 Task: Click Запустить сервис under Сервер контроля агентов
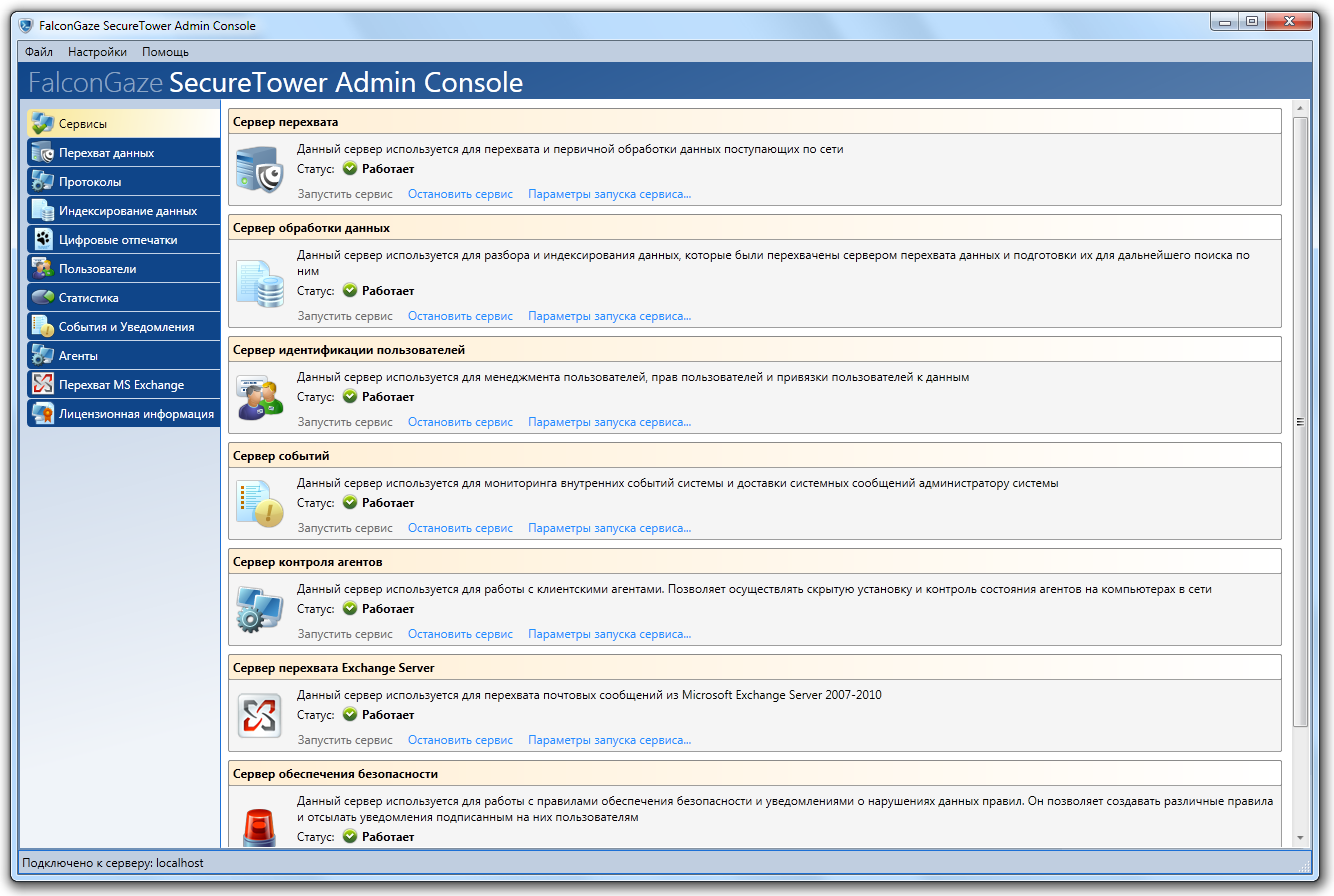click(345, 634)
